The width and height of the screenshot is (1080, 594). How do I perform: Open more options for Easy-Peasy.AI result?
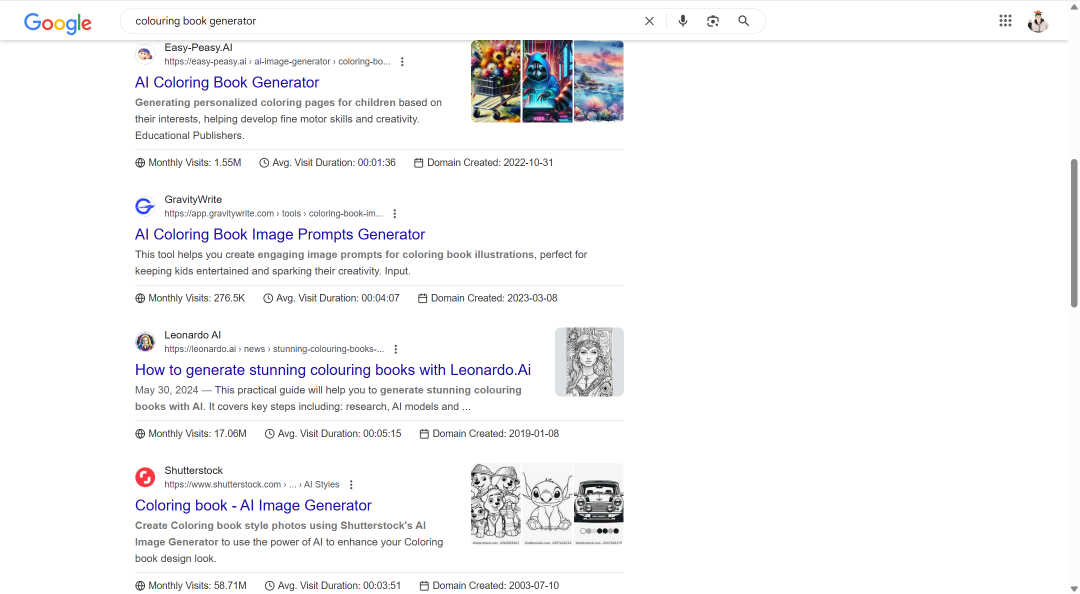[402, 62]
